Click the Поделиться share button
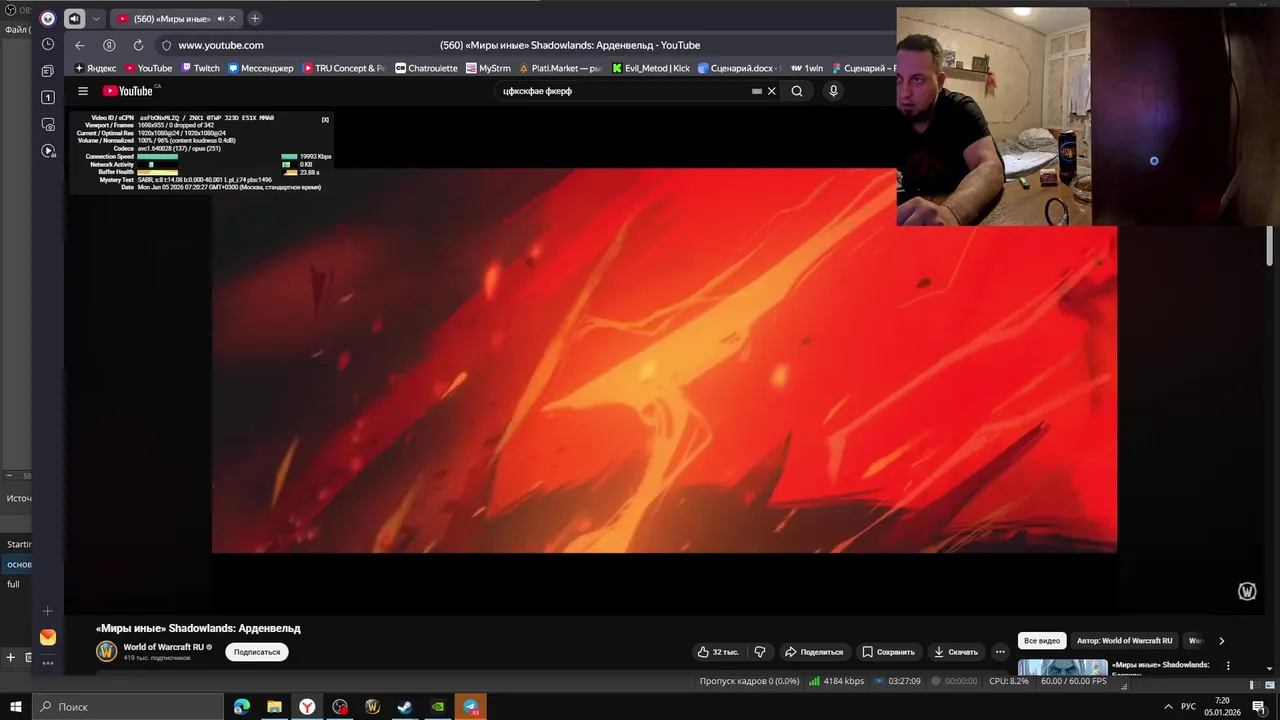The width and height of the screenshot is (1280, 720). coord(813,652)
